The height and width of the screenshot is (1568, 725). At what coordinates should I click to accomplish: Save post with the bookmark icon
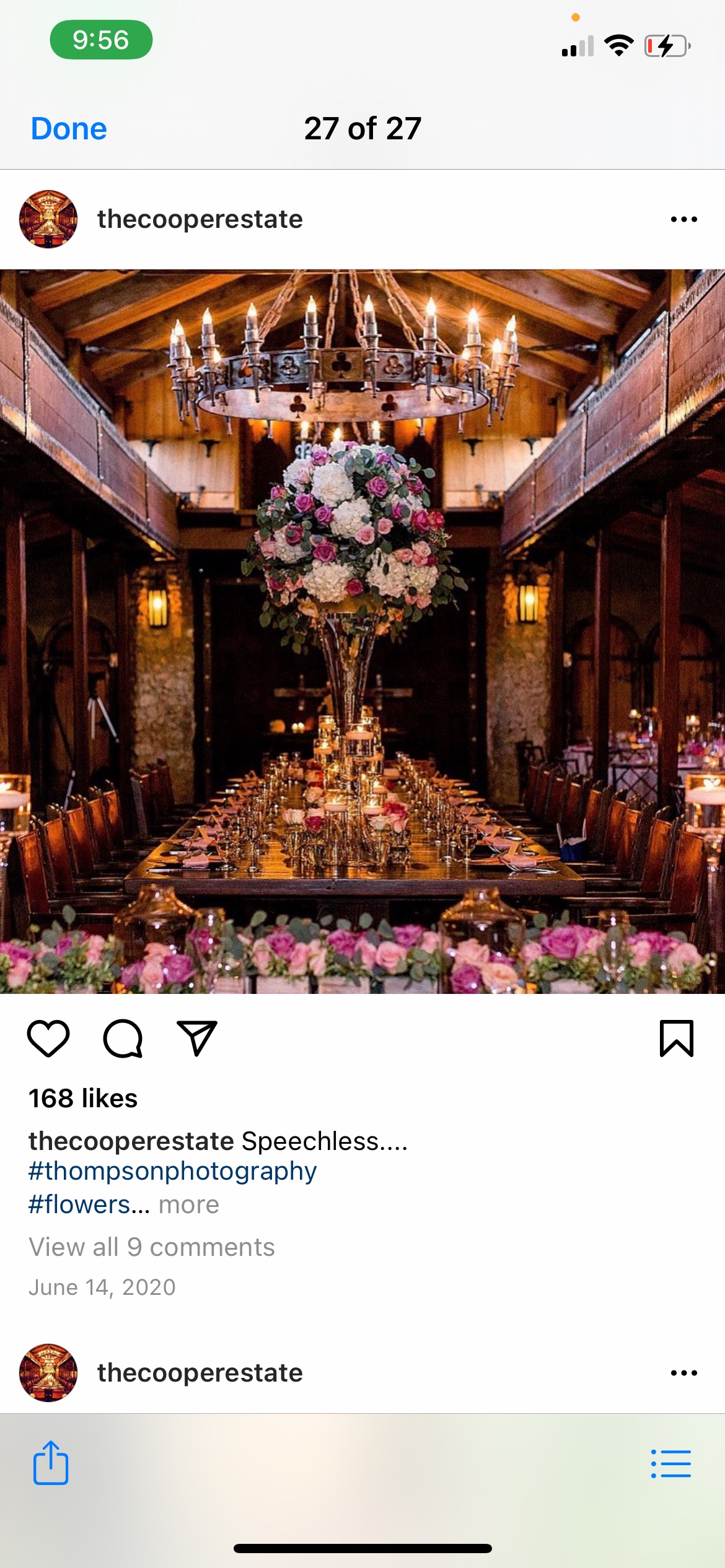pos(677,1039)
